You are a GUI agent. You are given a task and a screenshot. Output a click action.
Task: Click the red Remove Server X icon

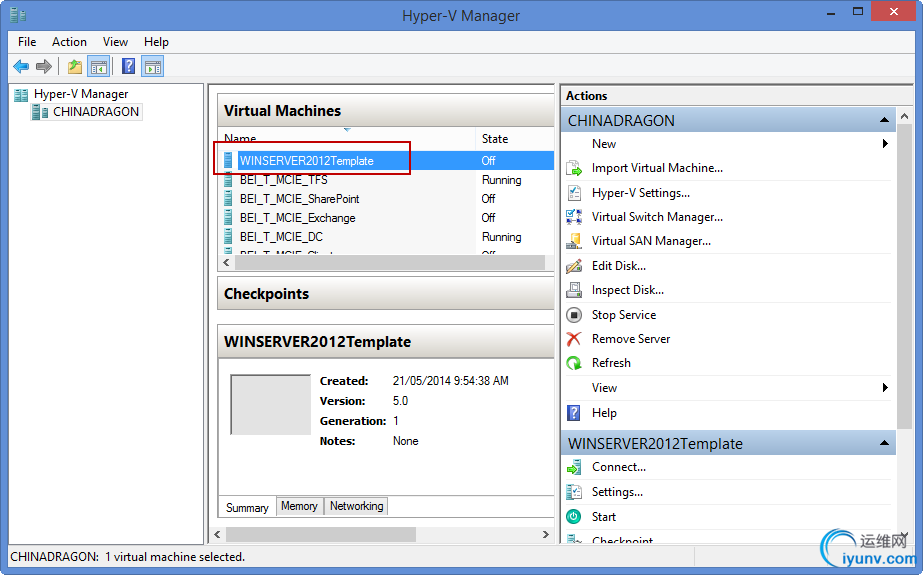point(574,339)
